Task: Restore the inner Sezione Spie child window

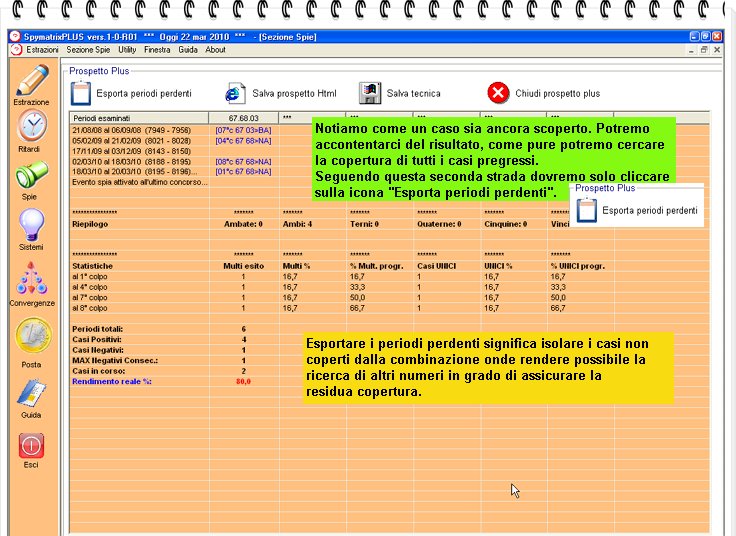Action: pos(704,50)
